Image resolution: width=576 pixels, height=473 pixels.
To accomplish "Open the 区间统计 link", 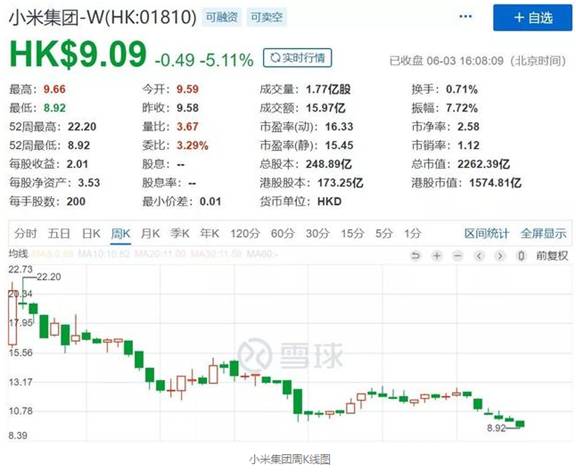I will click(486, 234).
